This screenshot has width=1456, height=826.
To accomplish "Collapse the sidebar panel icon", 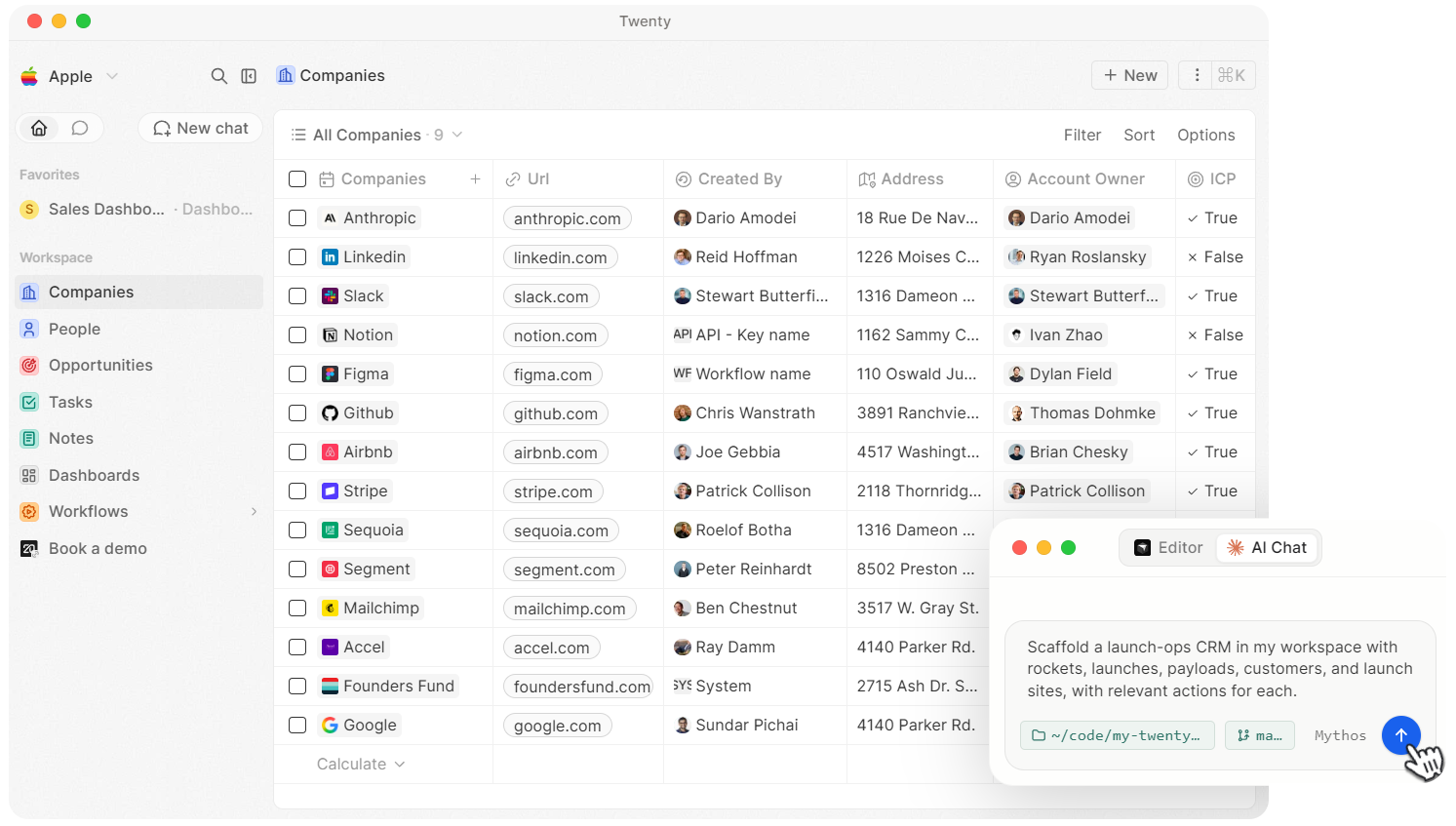I will tap(249, 76).
